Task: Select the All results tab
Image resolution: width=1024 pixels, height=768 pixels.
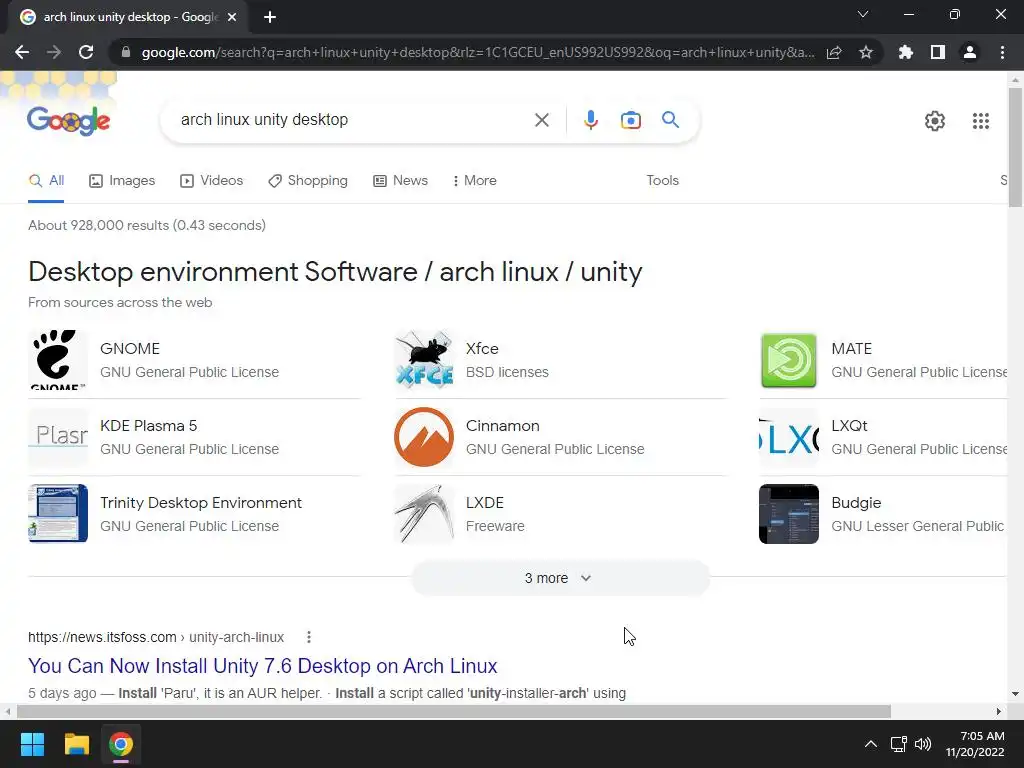Action: (x=46, y=181)
